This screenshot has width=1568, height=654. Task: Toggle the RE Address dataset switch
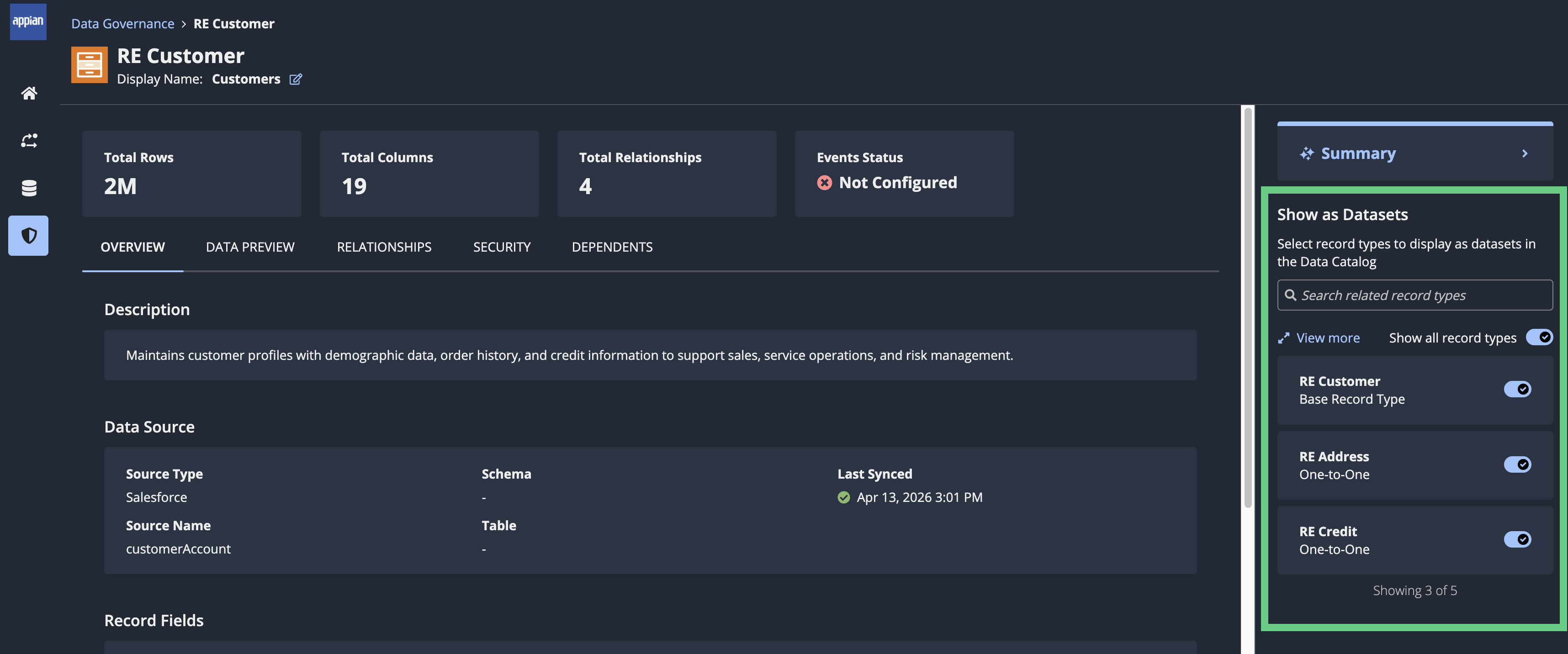[x=1517, y=465]
